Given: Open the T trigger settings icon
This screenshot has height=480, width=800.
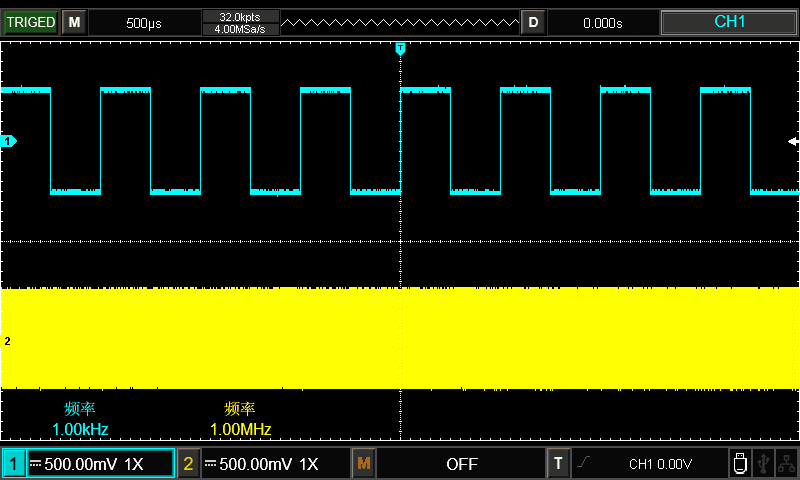Looking at the screenshot, I should click(558, 464).
